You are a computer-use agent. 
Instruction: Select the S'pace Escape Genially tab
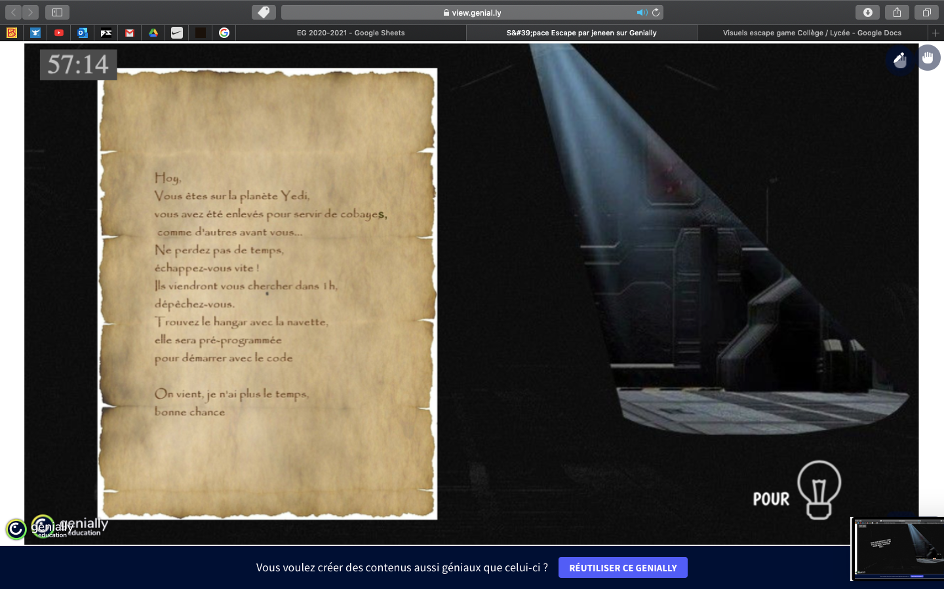(x=582, y=33)
